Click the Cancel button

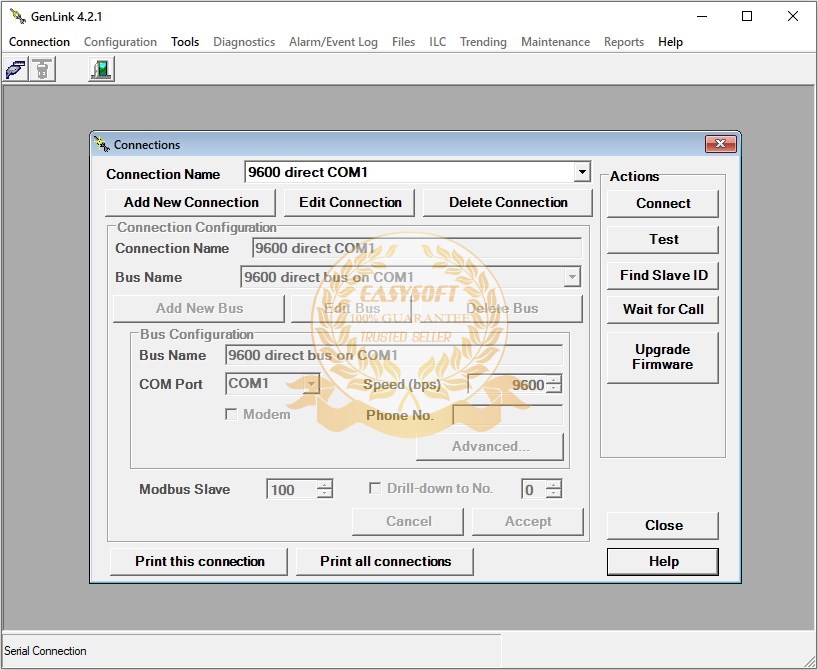[x=408, y=522]
